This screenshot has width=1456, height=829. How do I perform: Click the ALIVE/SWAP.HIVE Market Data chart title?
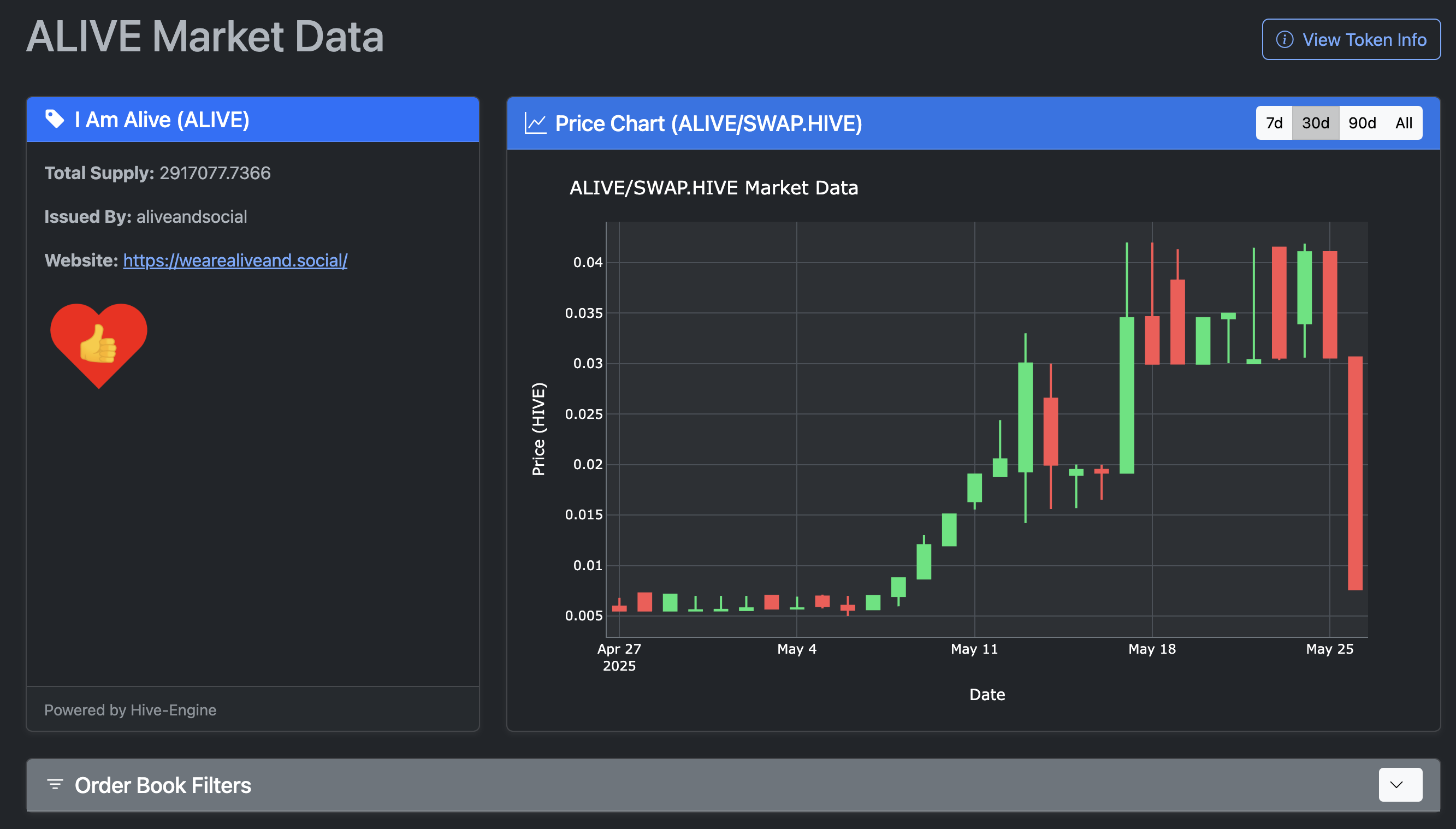[713, 188]
